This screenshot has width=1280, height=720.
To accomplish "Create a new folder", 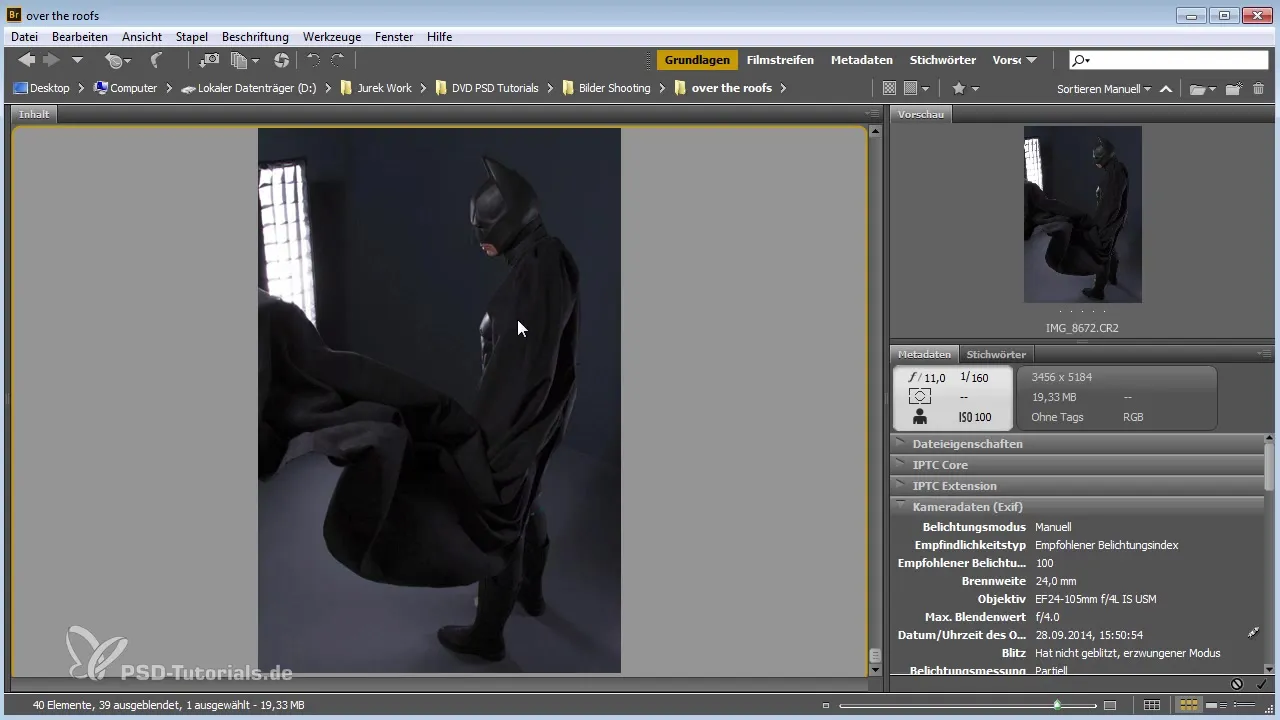I will point(1234,88).
